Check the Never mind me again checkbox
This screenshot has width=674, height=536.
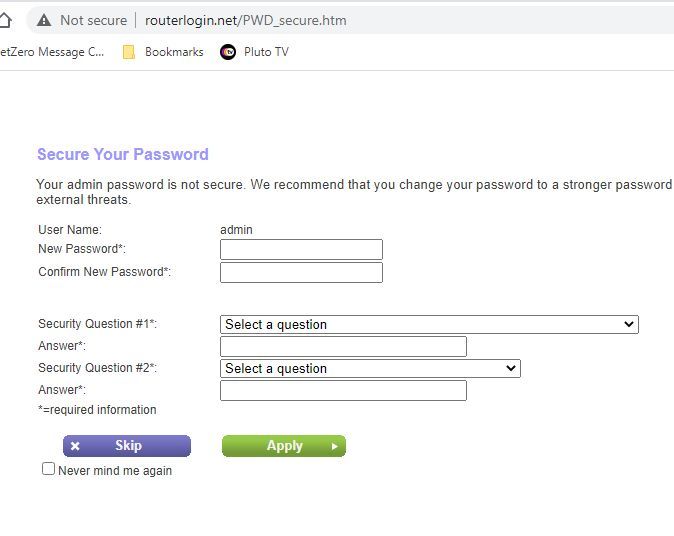[x=48, y=469]
